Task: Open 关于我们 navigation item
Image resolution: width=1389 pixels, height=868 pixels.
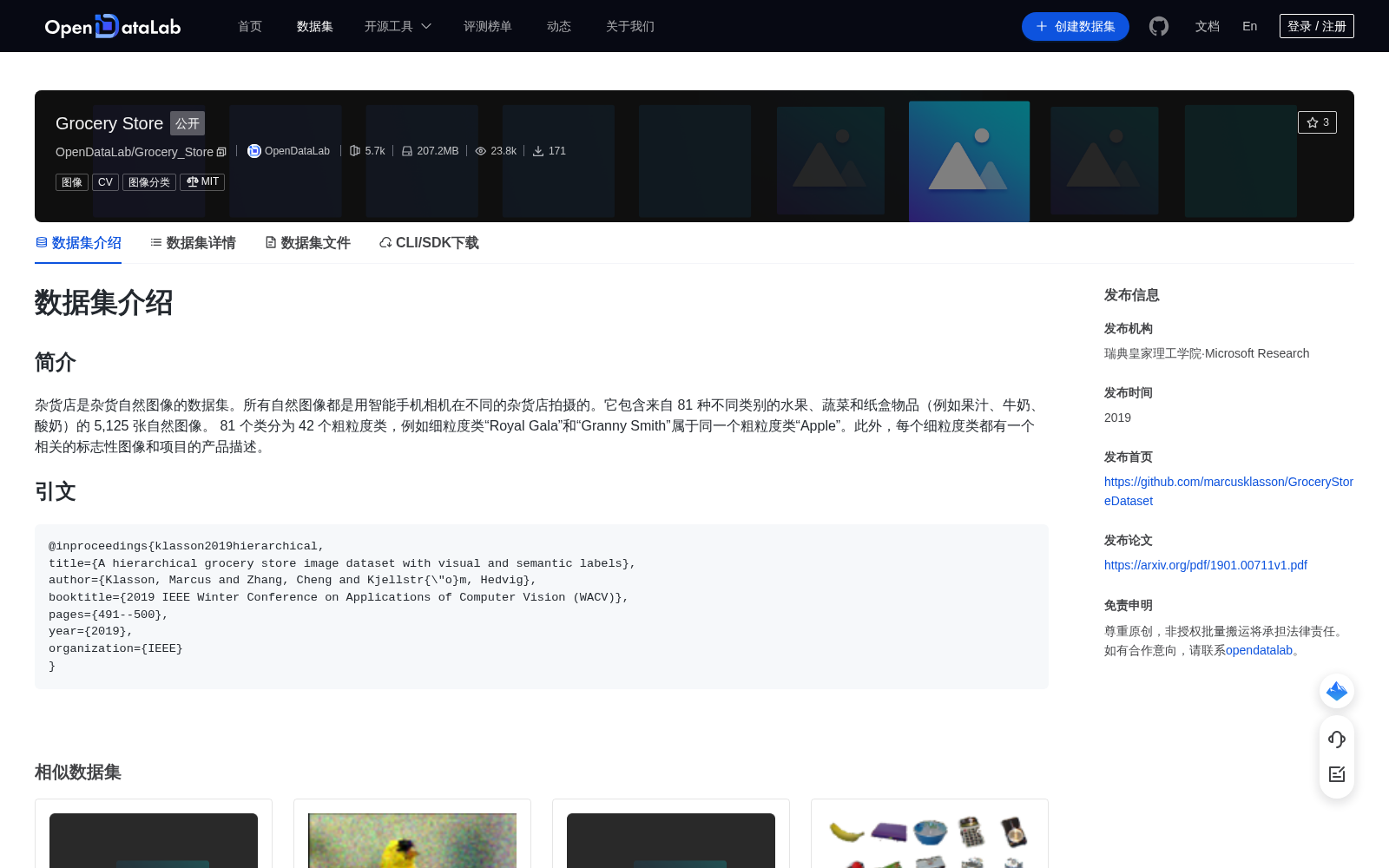Action: click(630, 26)
